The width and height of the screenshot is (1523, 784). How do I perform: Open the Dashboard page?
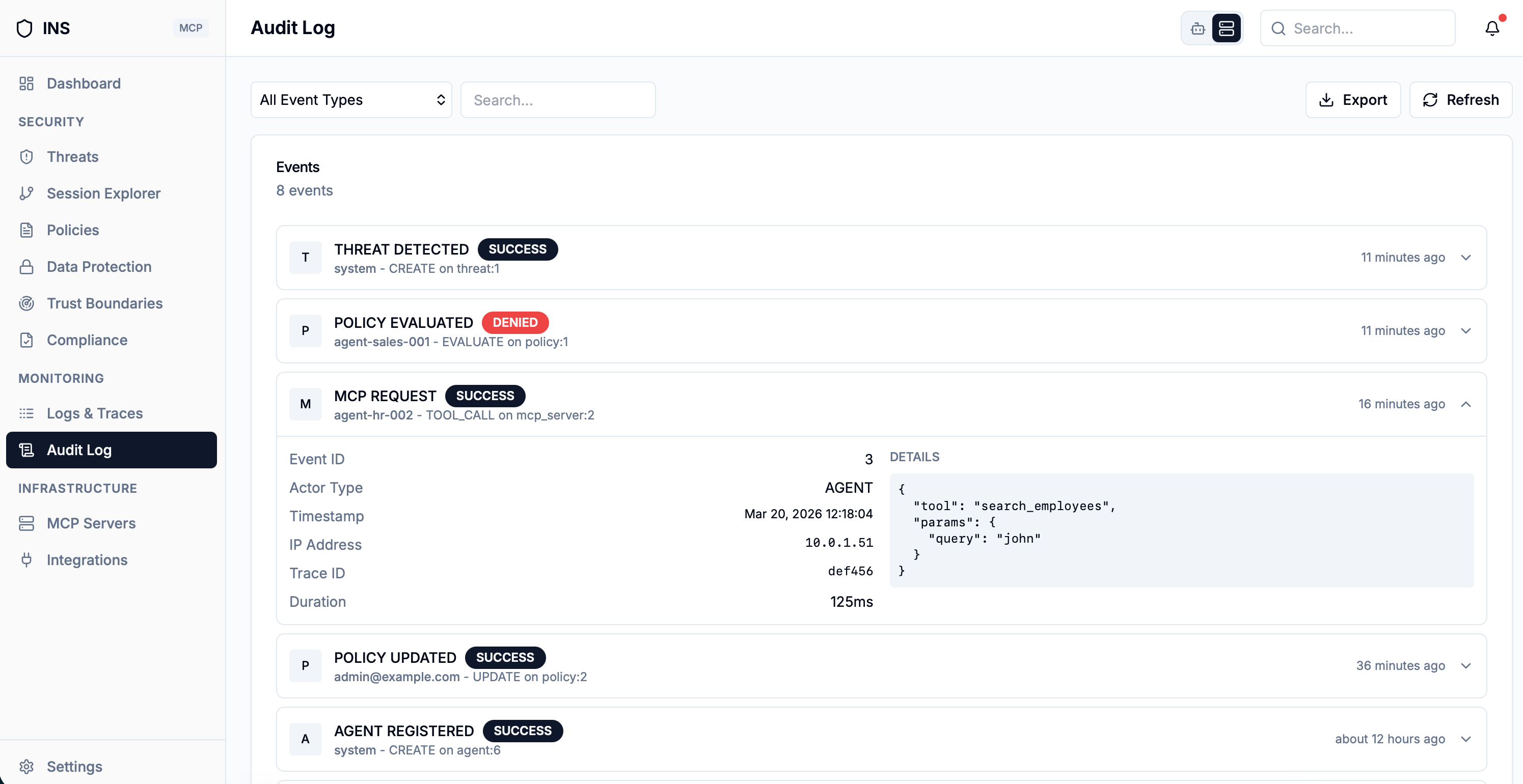[x=111, y=83]
